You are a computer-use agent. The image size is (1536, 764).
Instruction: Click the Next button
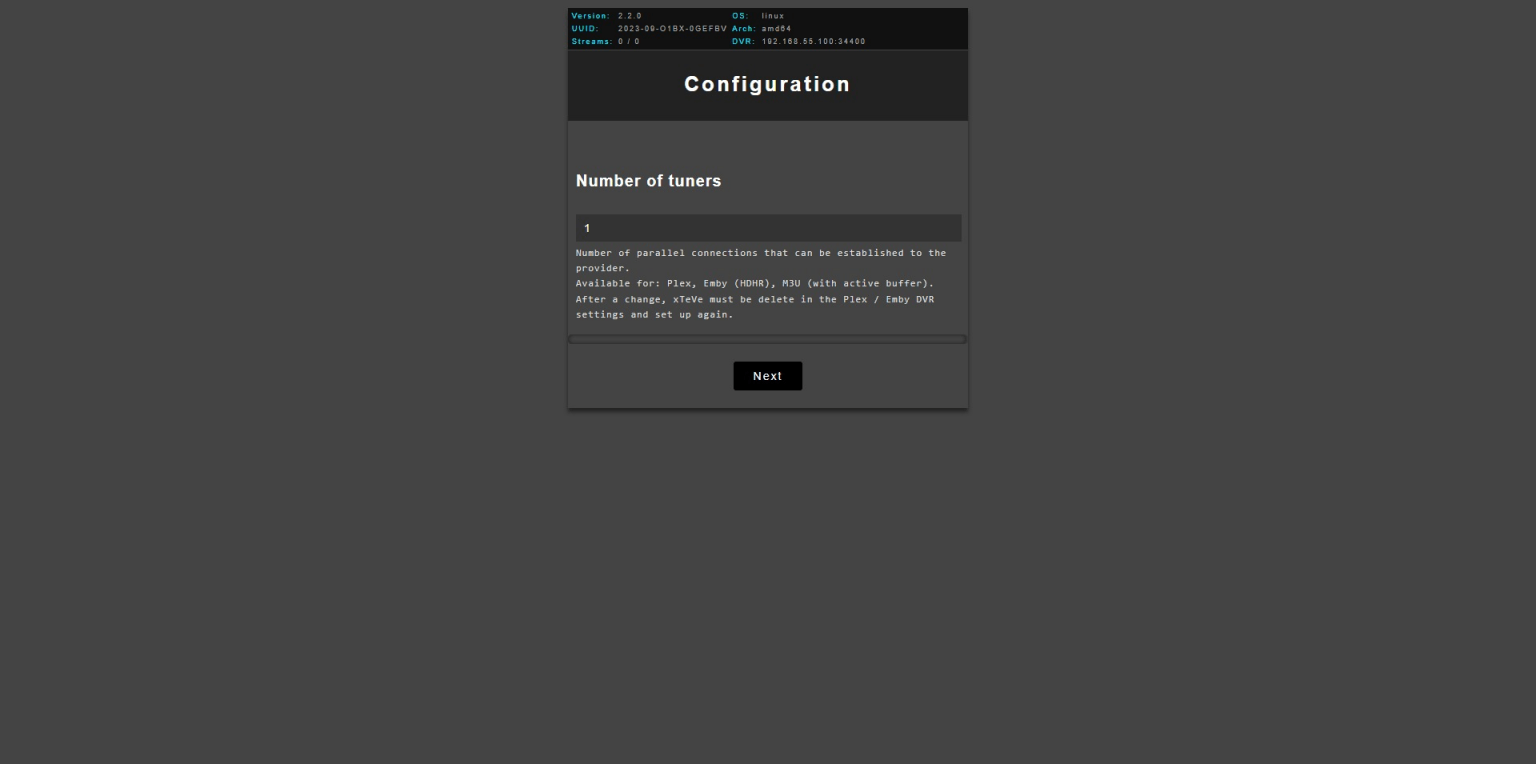click(x=767, y=376)
